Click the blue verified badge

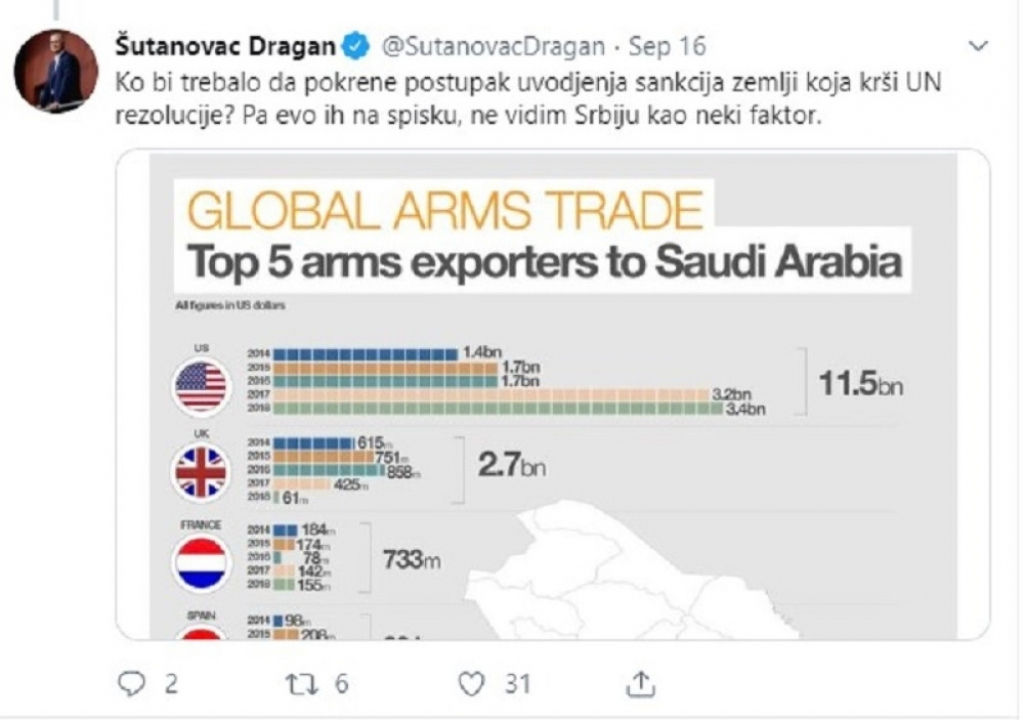pyautogui.click(x=353, y=44)
